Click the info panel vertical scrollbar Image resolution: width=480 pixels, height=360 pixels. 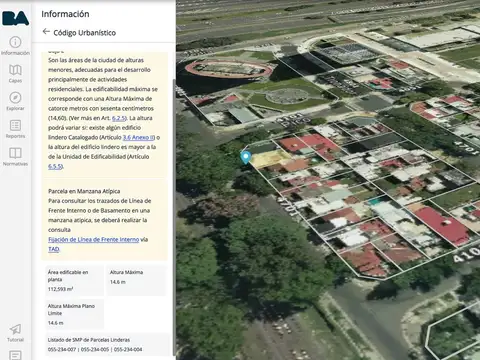pos(174,217)
